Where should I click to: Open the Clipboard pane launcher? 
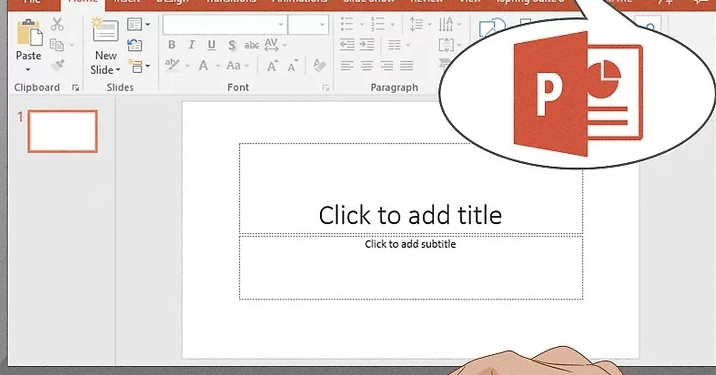point(75,88)
